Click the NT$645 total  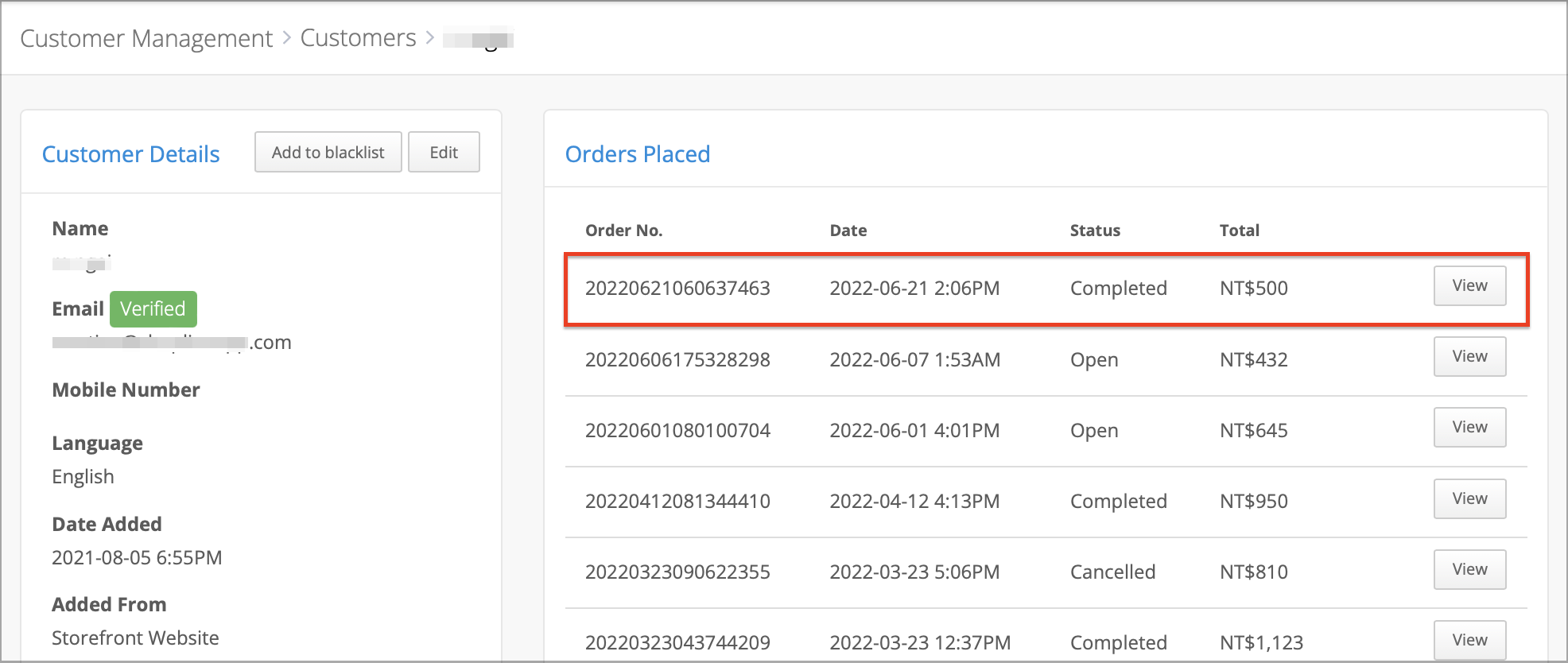tap(1254, 430)
